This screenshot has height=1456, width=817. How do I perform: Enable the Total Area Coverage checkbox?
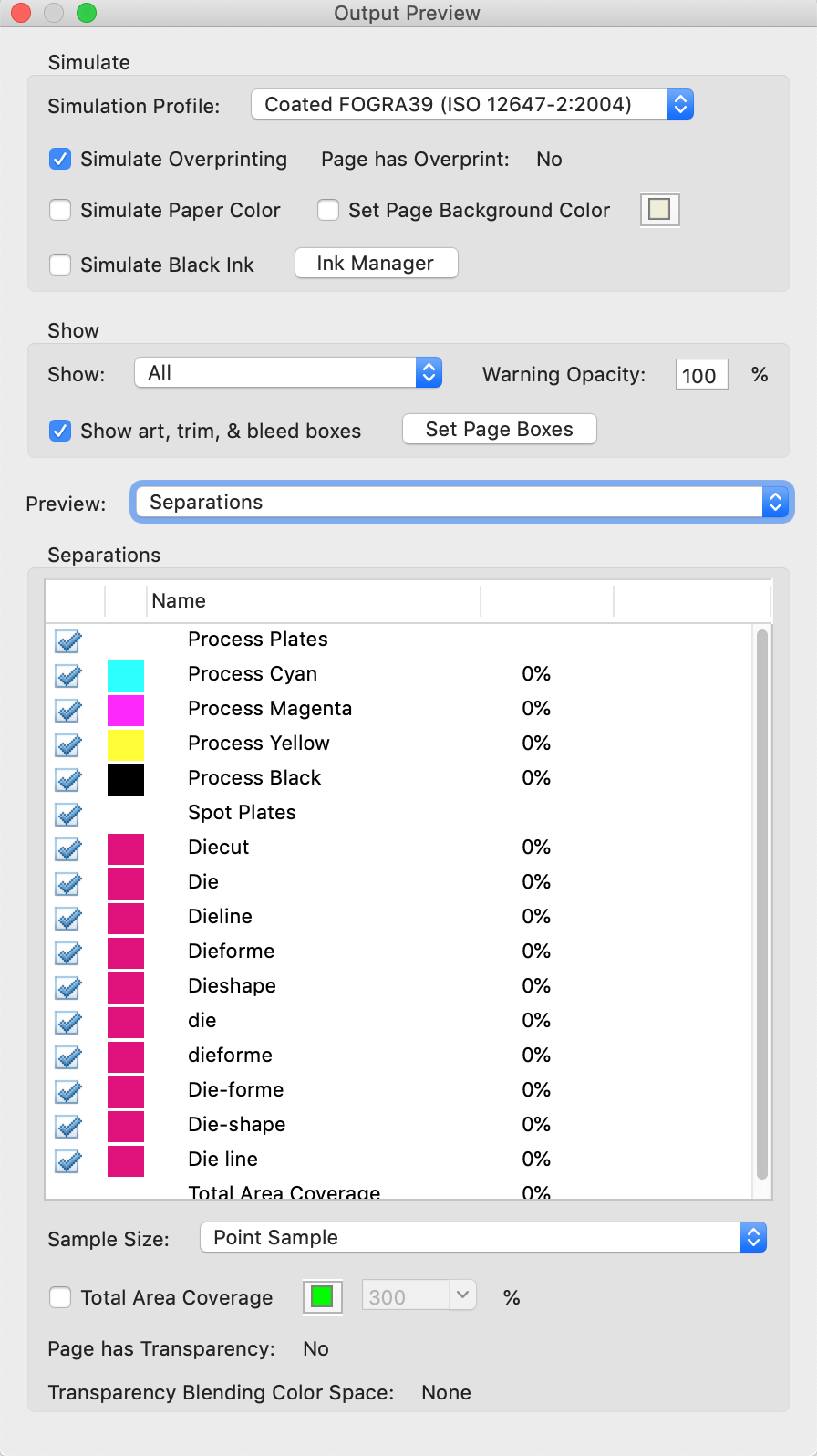(60, 1297)
